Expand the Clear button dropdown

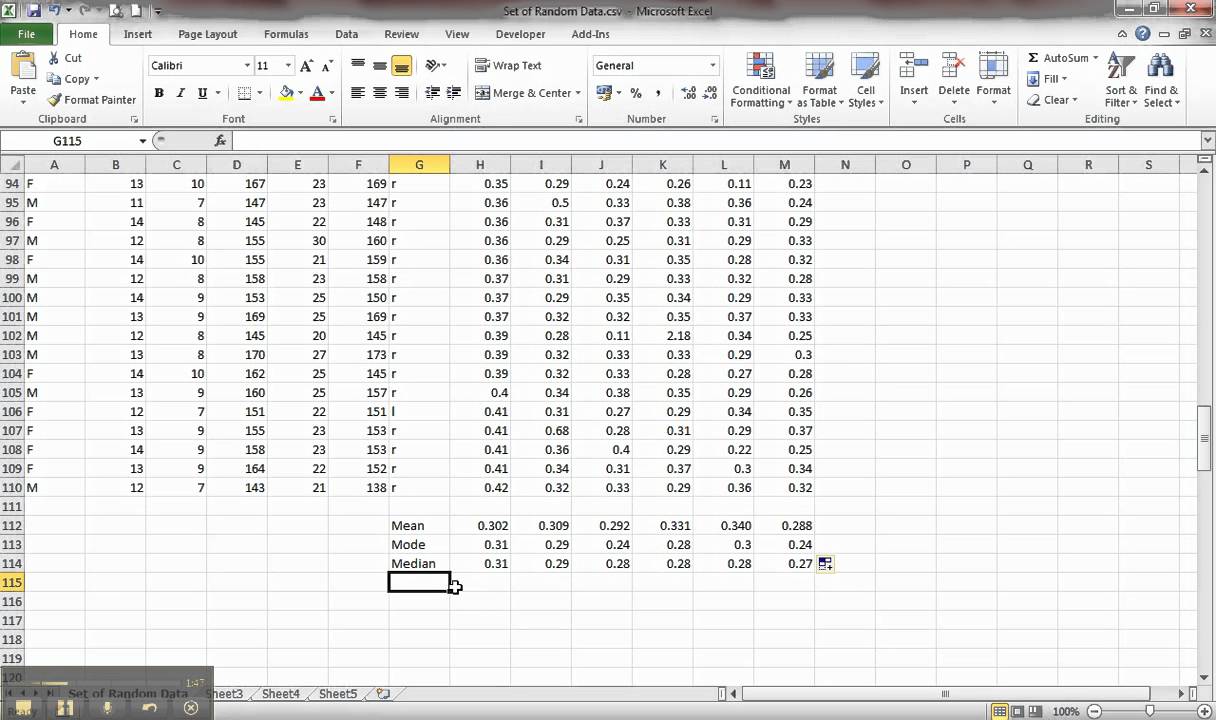[x=1074, y=100]
